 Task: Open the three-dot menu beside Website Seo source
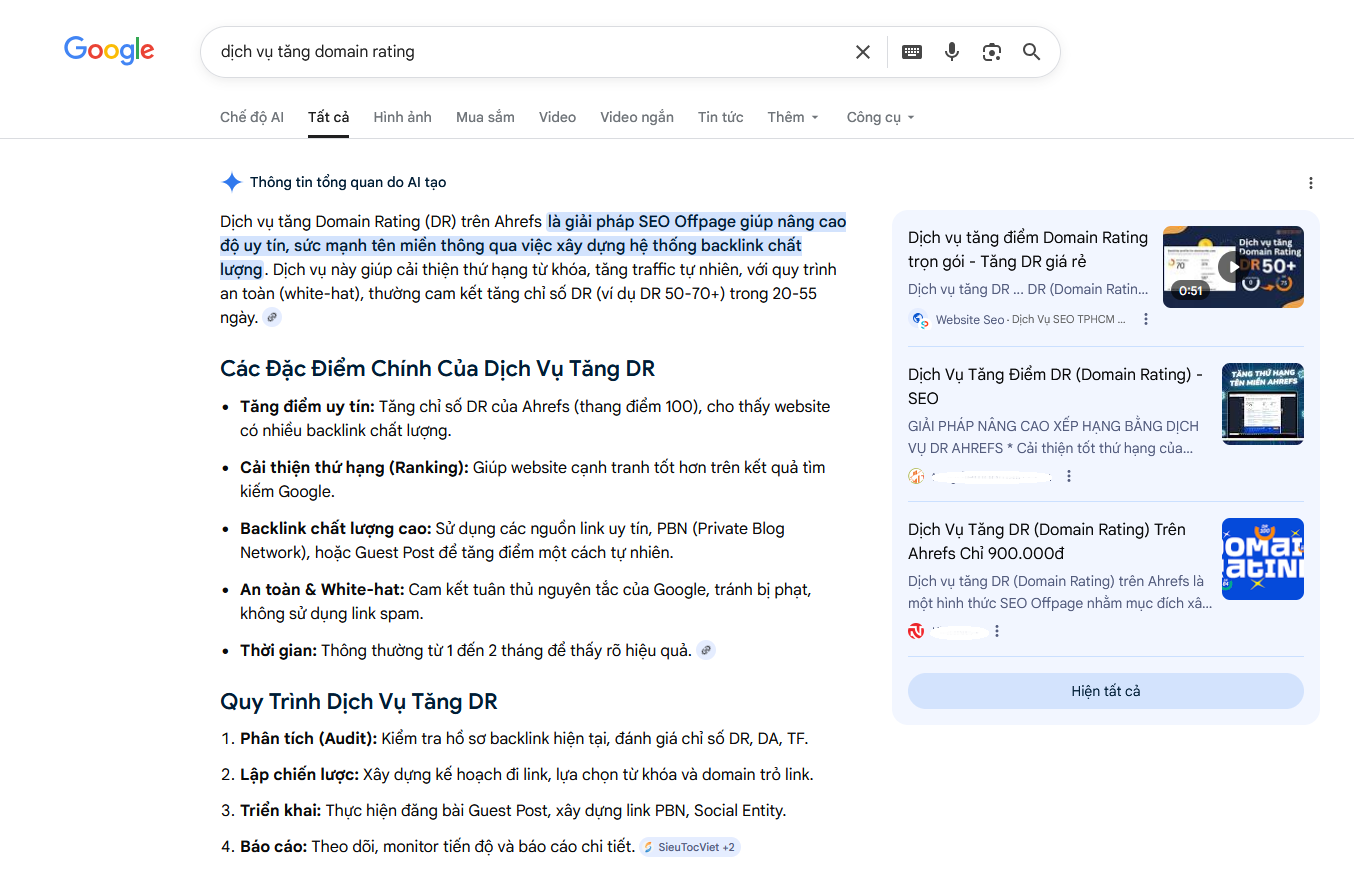1146,318
